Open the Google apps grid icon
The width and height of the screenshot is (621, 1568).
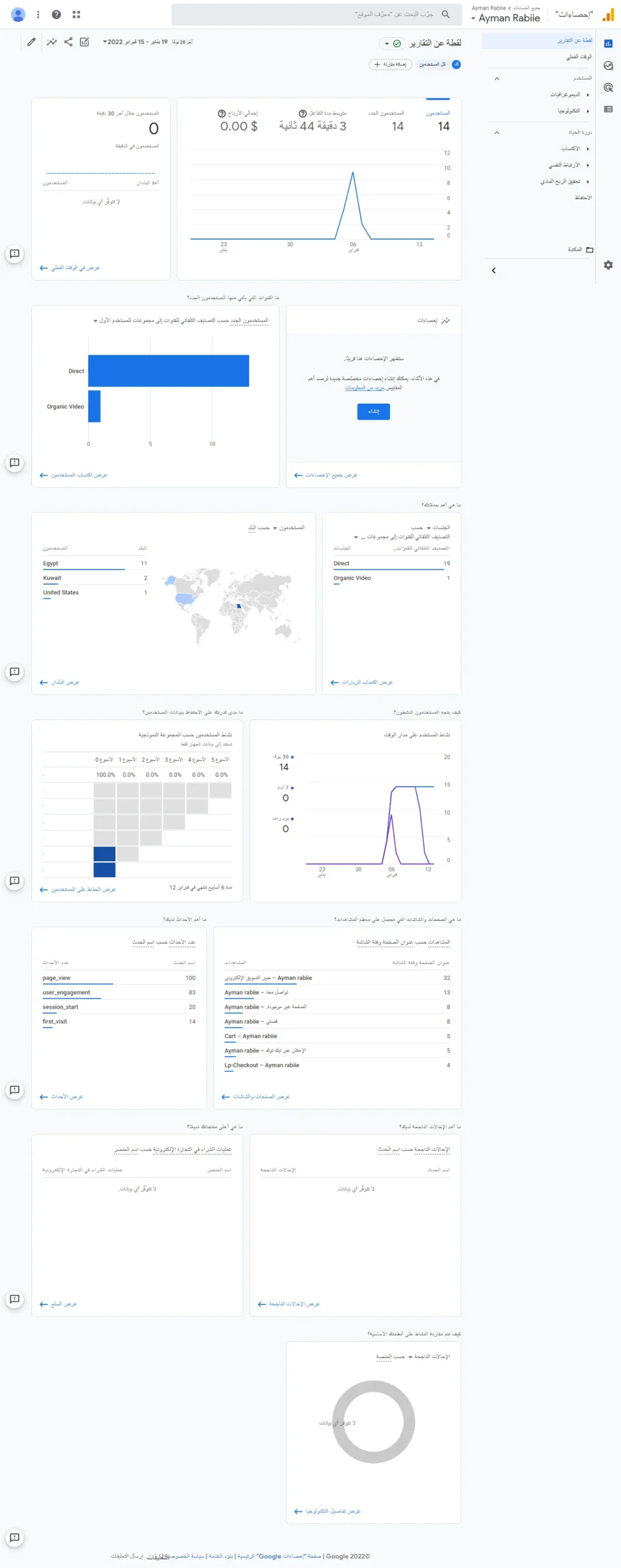tap(77, 15)
